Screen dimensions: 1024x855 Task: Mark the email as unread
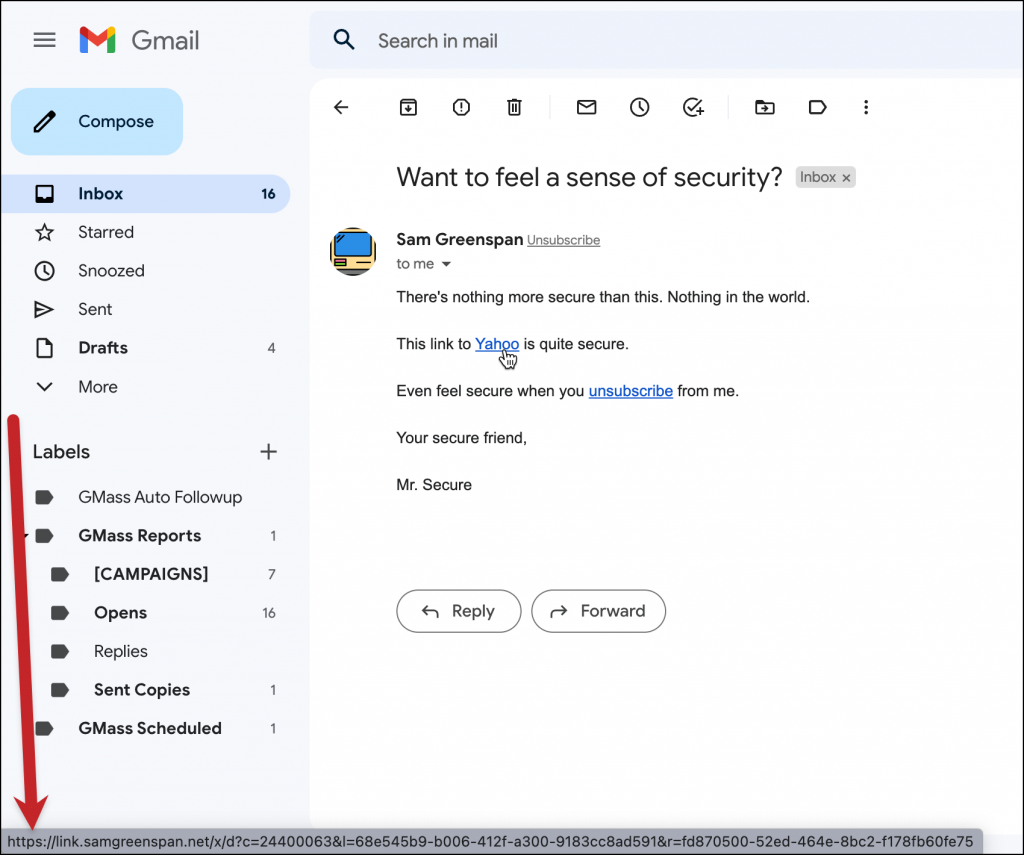(586, 107)
